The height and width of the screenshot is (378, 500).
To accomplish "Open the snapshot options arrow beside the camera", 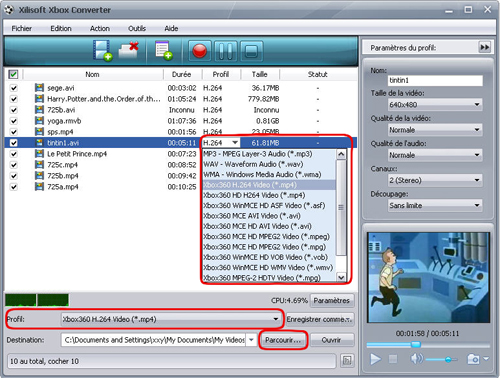I will [x=486, y=359].
